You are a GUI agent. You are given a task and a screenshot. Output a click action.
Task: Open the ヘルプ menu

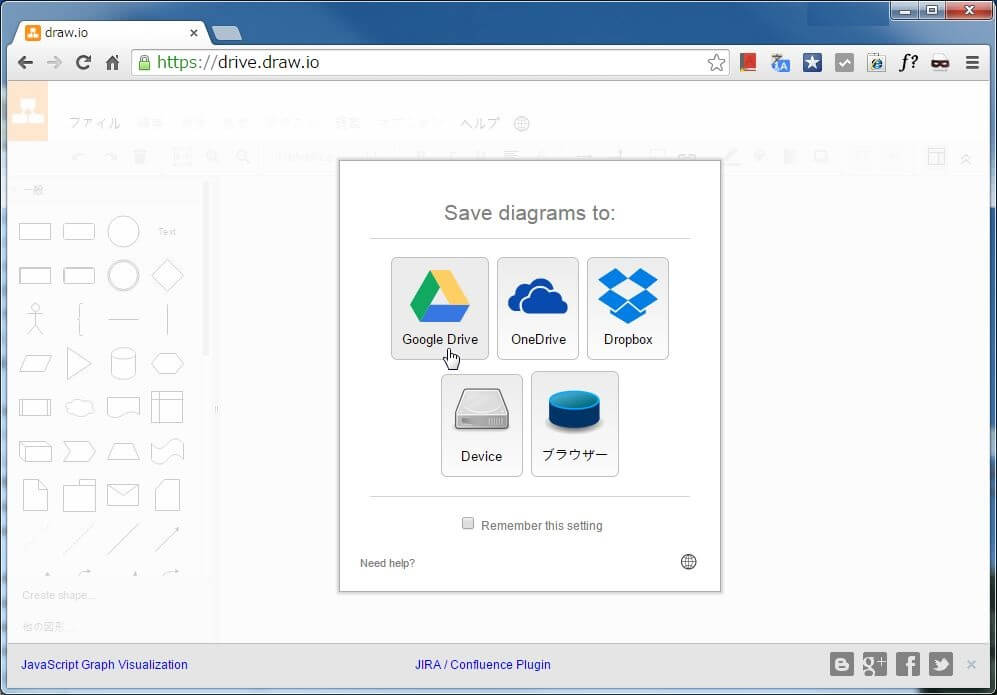pyautogui.click(x=479, y=123)
